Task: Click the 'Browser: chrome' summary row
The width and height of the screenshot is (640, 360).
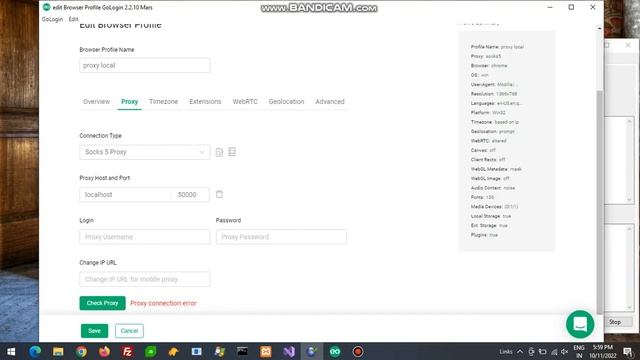Action: pos(489,66)
